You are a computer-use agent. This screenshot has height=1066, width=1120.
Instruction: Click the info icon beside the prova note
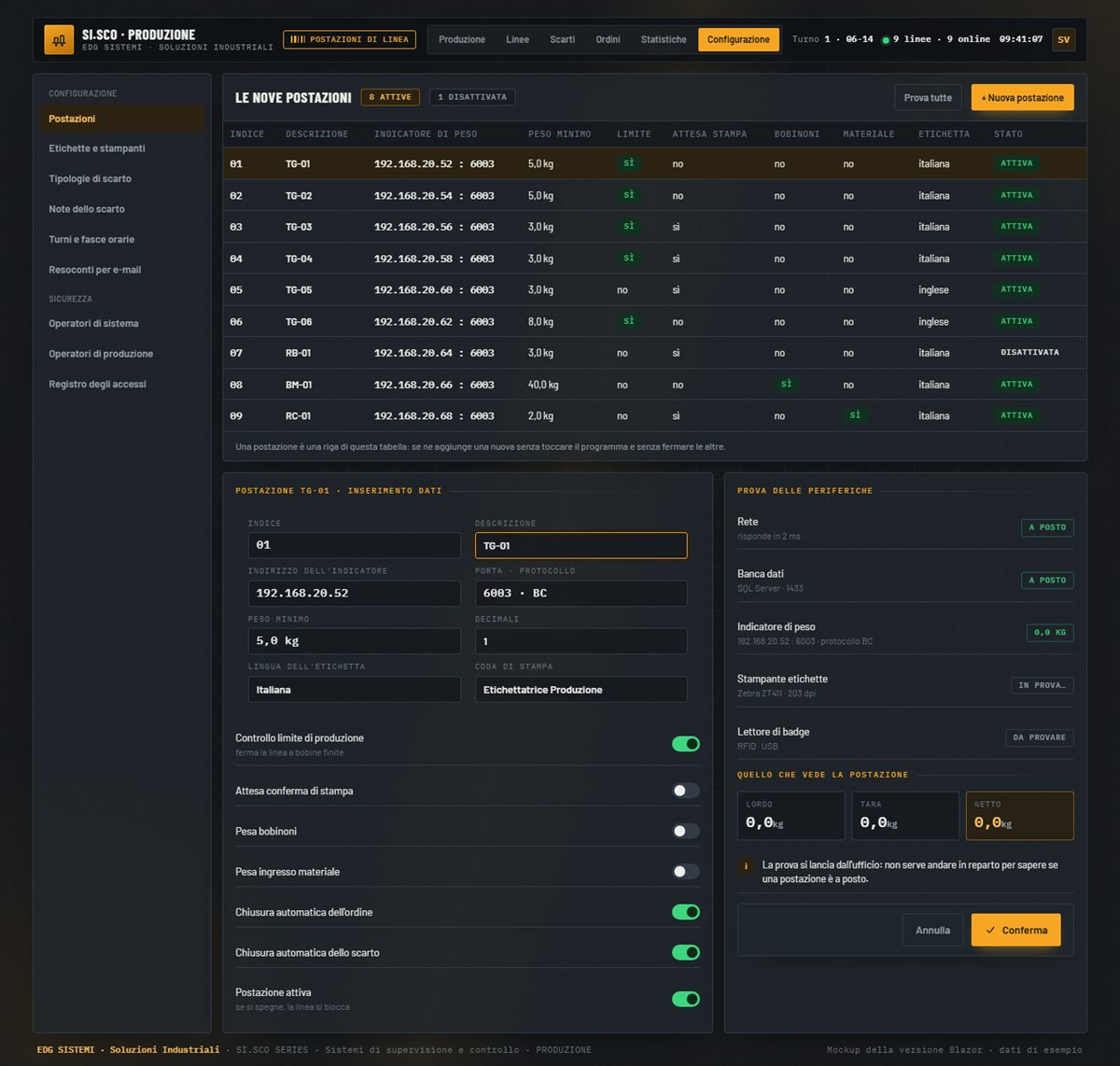point(746,866)
